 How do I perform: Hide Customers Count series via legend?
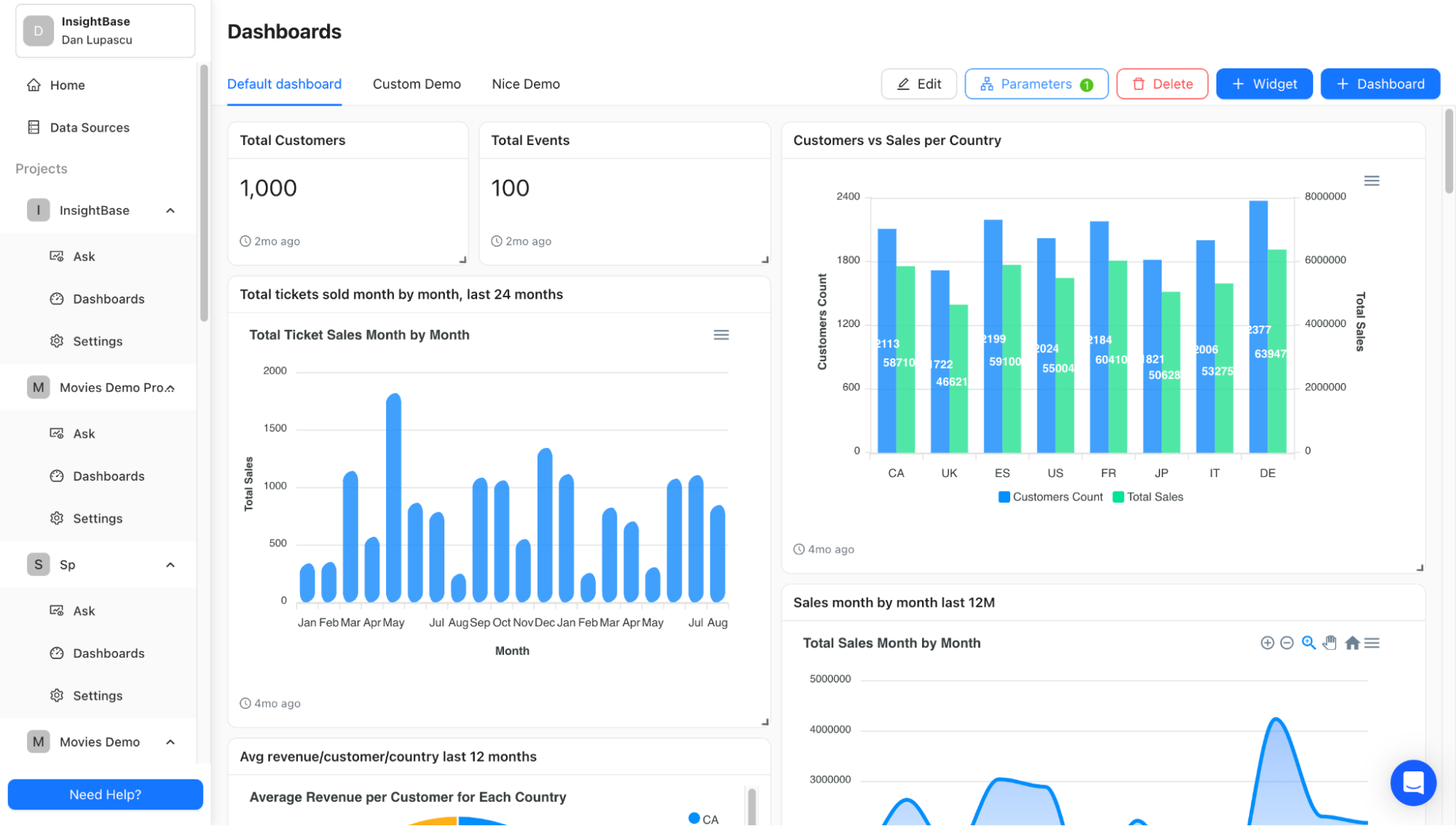pos(1050,496)
